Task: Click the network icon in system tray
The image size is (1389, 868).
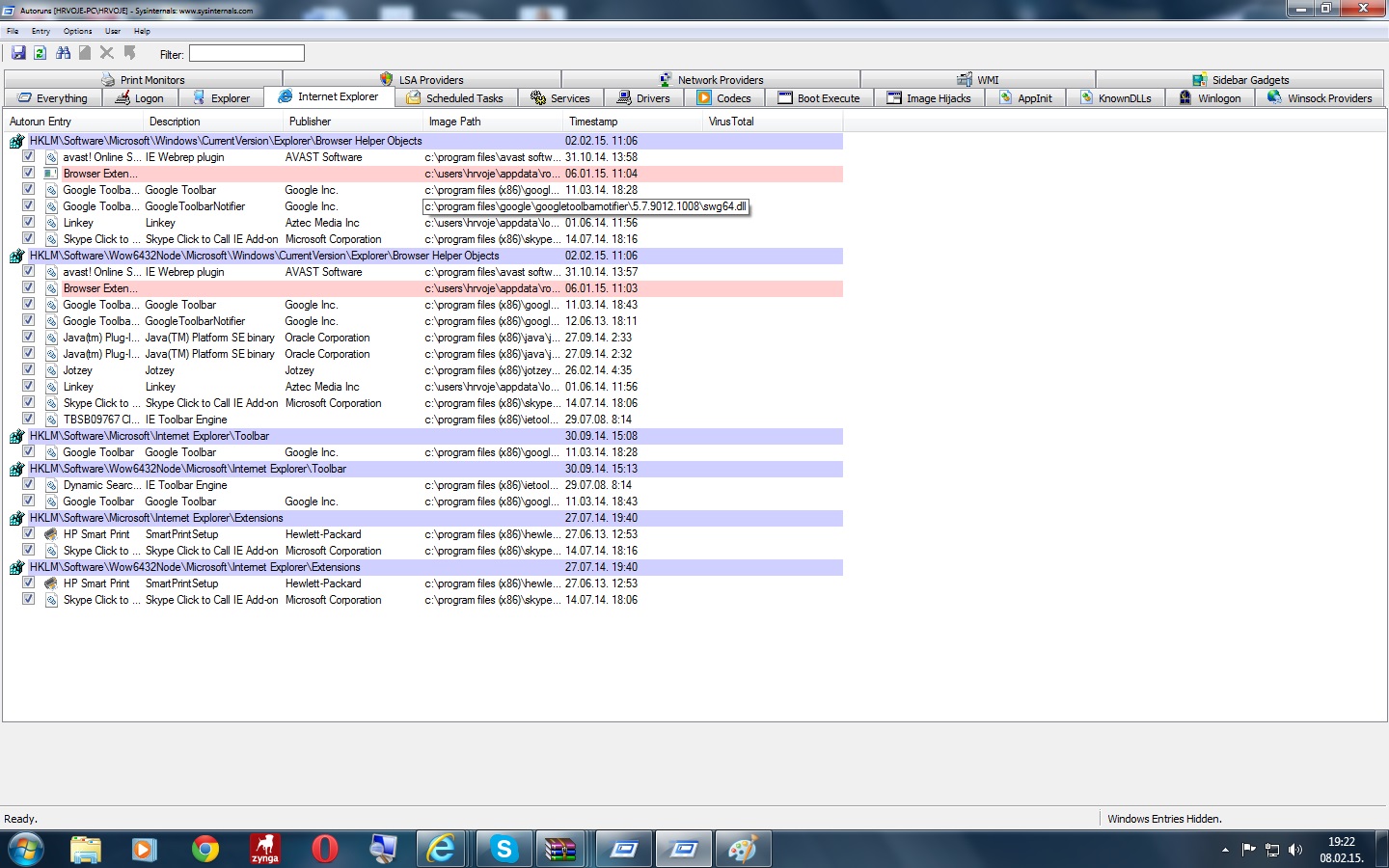Action: [x=1272, y=850]
